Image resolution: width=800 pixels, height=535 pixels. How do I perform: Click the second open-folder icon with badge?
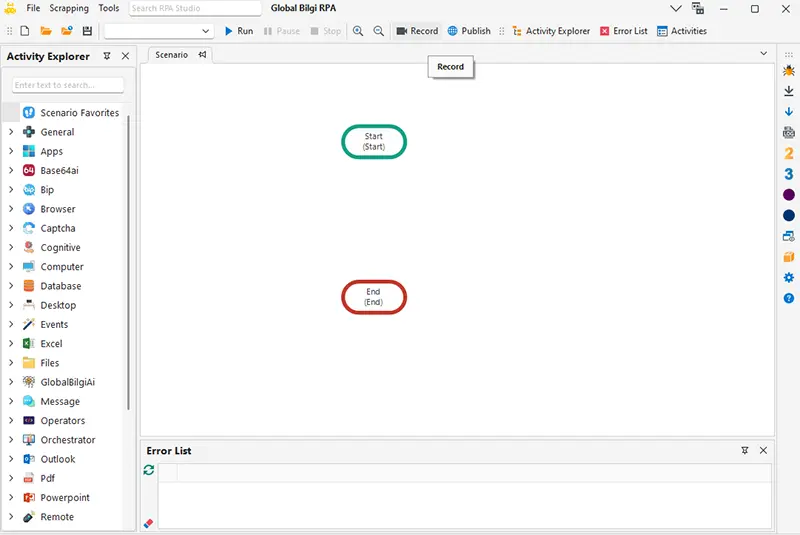click(x=67, y=31)
